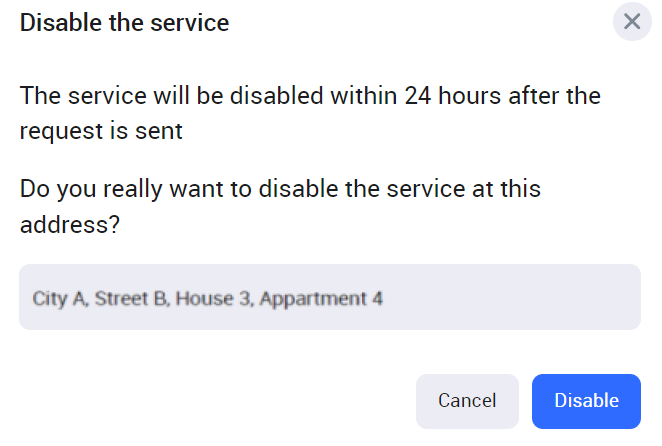Focus the field showing City A, Street B
662x446 pixels.
pos(330,298)
